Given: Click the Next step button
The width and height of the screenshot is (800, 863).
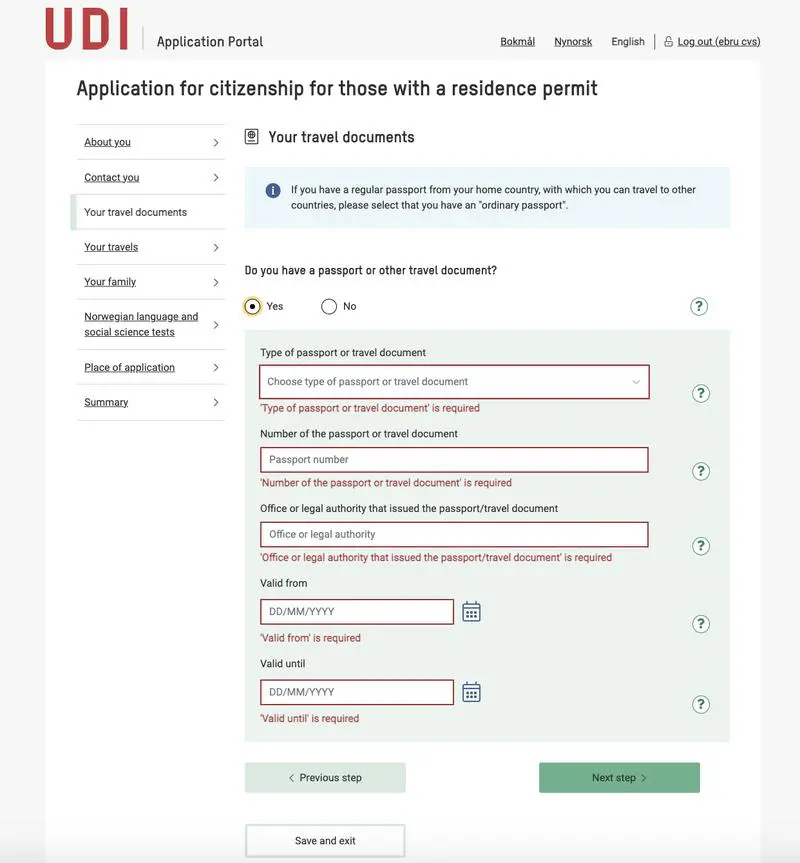Looking at the screenshot, I should (619, 778).
